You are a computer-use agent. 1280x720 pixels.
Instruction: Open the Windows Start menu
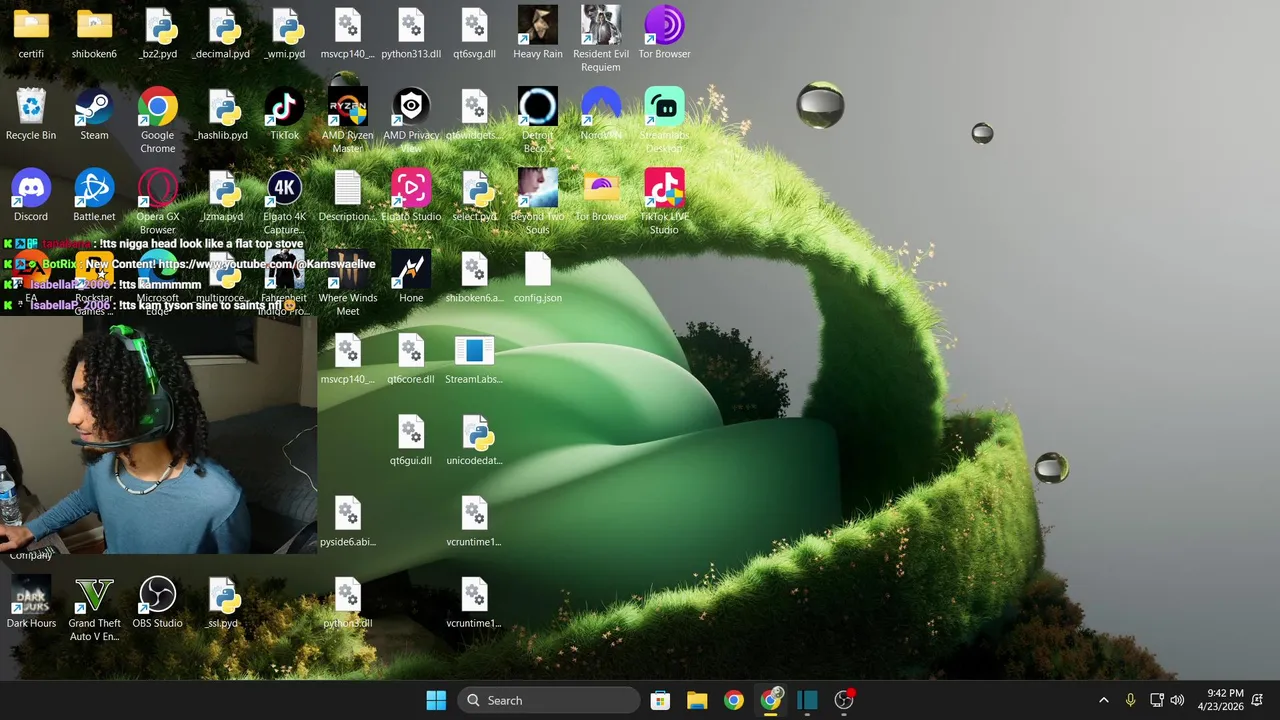[436, 700]
